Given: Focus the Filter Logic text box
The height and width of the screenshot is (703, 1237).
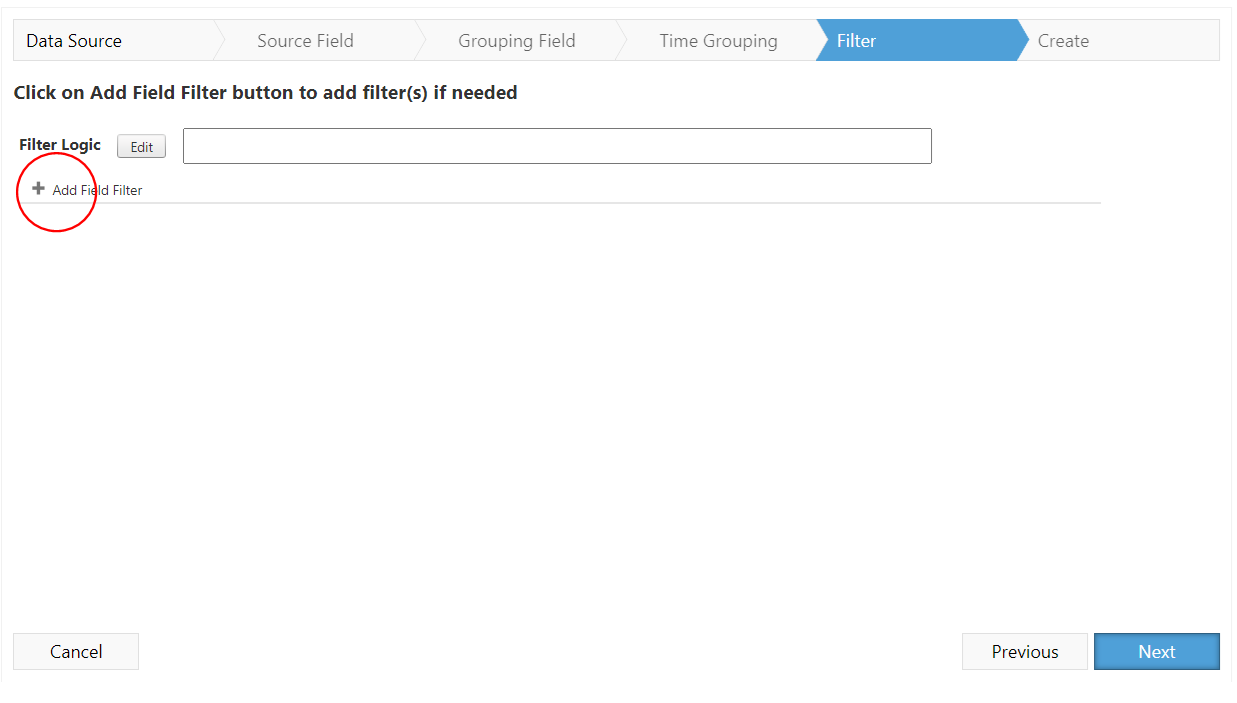Looking at the screenshot, I should (557, 146).
